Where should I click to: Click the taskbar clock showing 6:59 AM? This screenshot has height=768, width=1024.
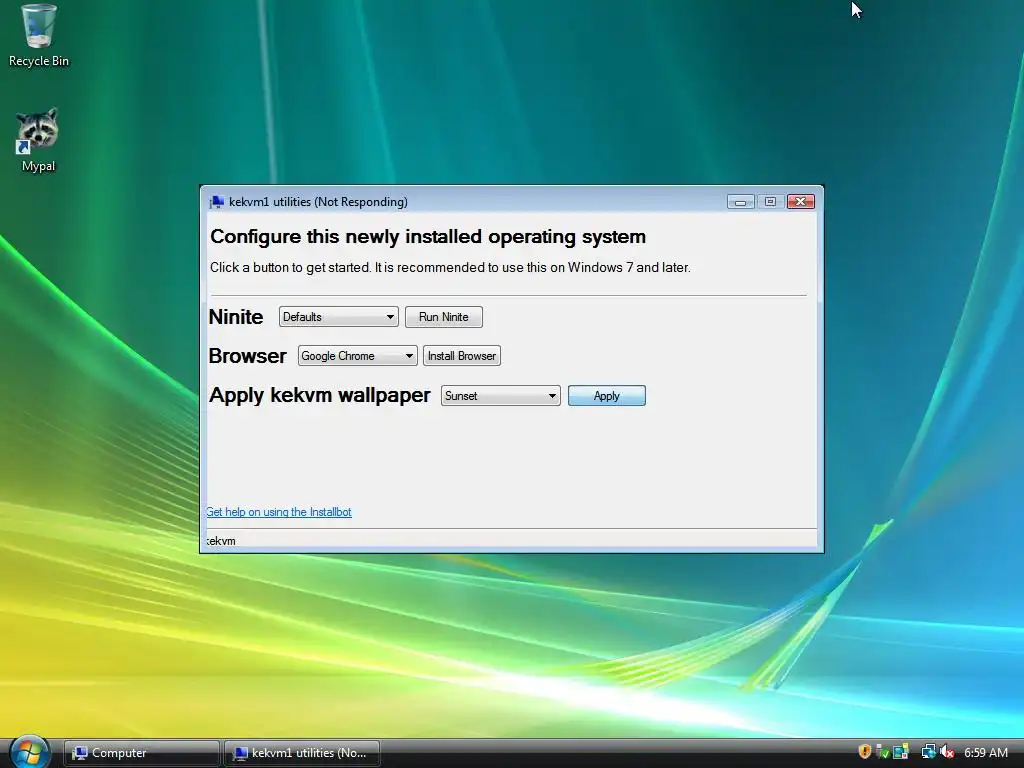(x=985, y=752)
